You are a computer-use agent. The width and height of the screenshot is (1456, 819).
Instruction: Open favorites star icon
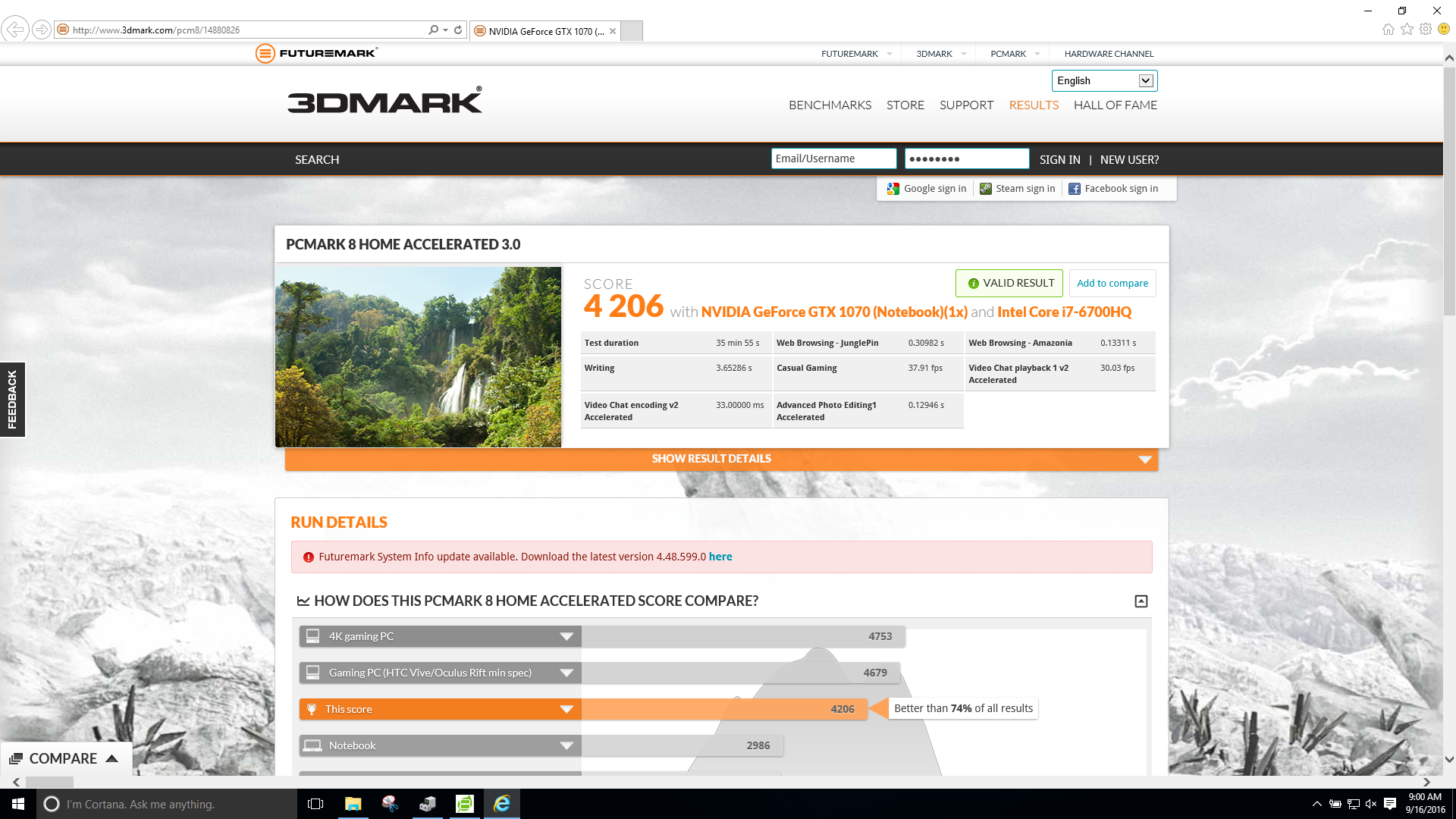click(x=1407, y=30)
